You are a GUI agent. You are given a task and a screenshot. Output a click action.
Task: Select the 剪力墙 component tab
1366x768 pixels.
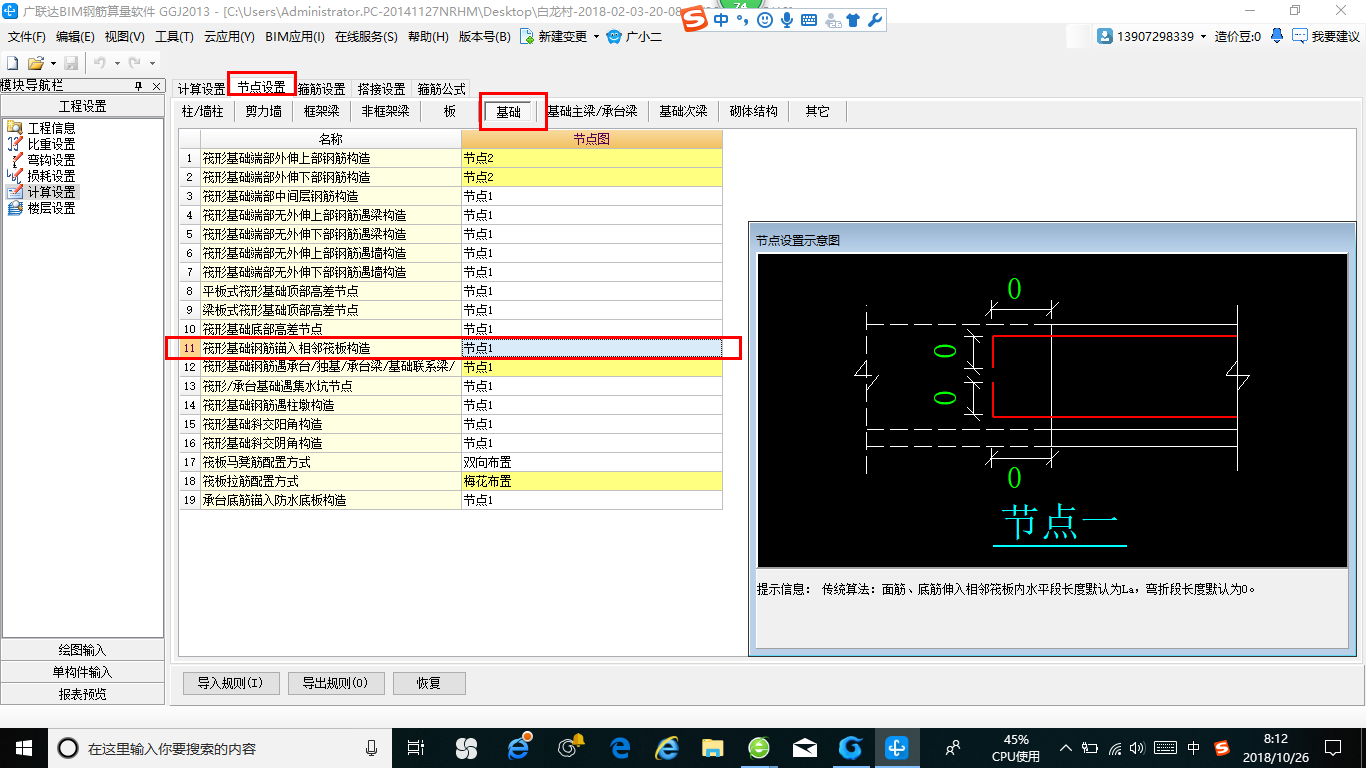264,111
